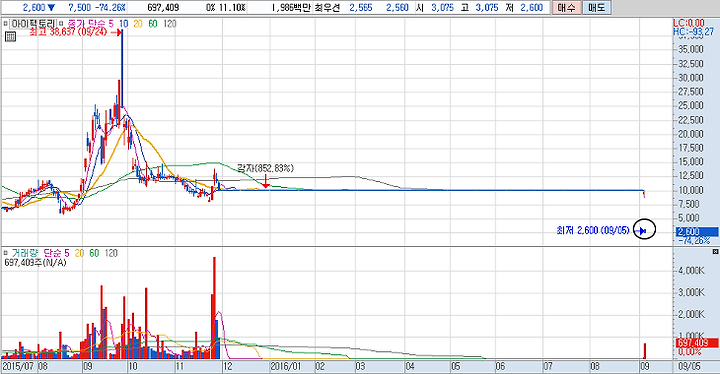Image resolution: width=720 pixels, height=374 pixels.
Task: Click the 2,565 best ask price
Action: pyautogui.click(x=360, y=7)
